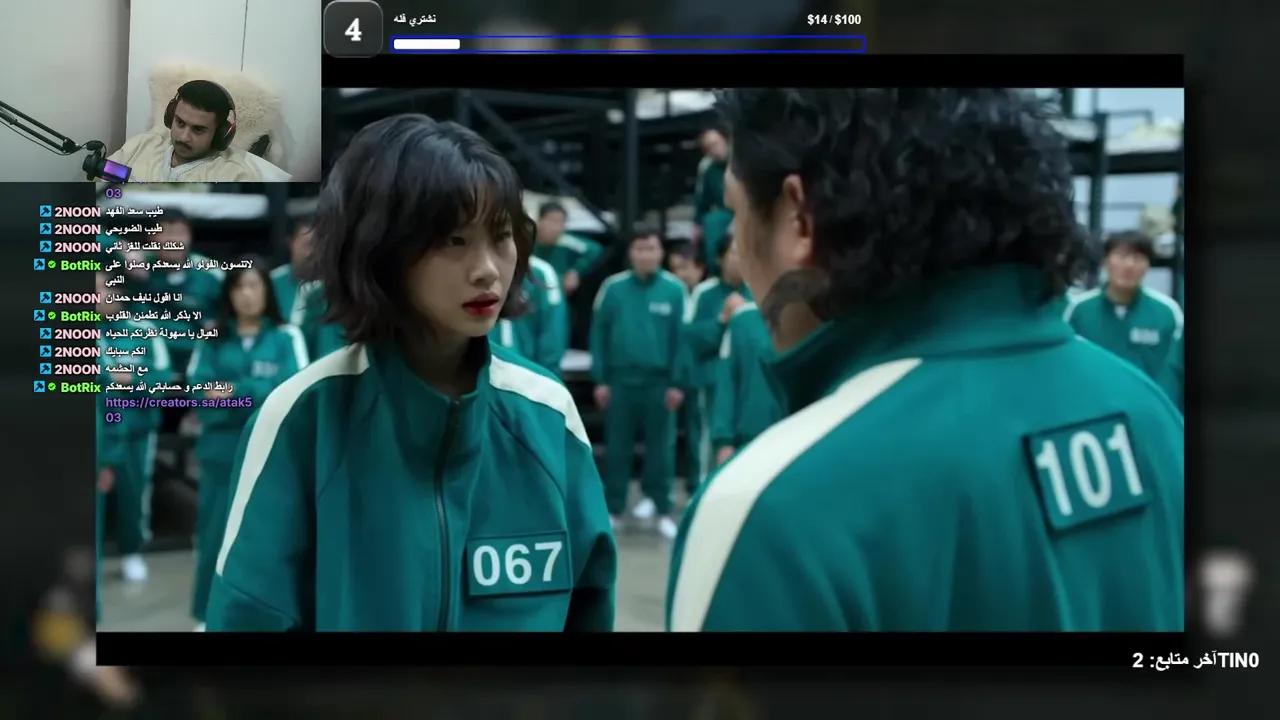Click moderator badge on BotRix 'الا بذكر الله' row
The image size is (1280, 720).
[39, 316]
